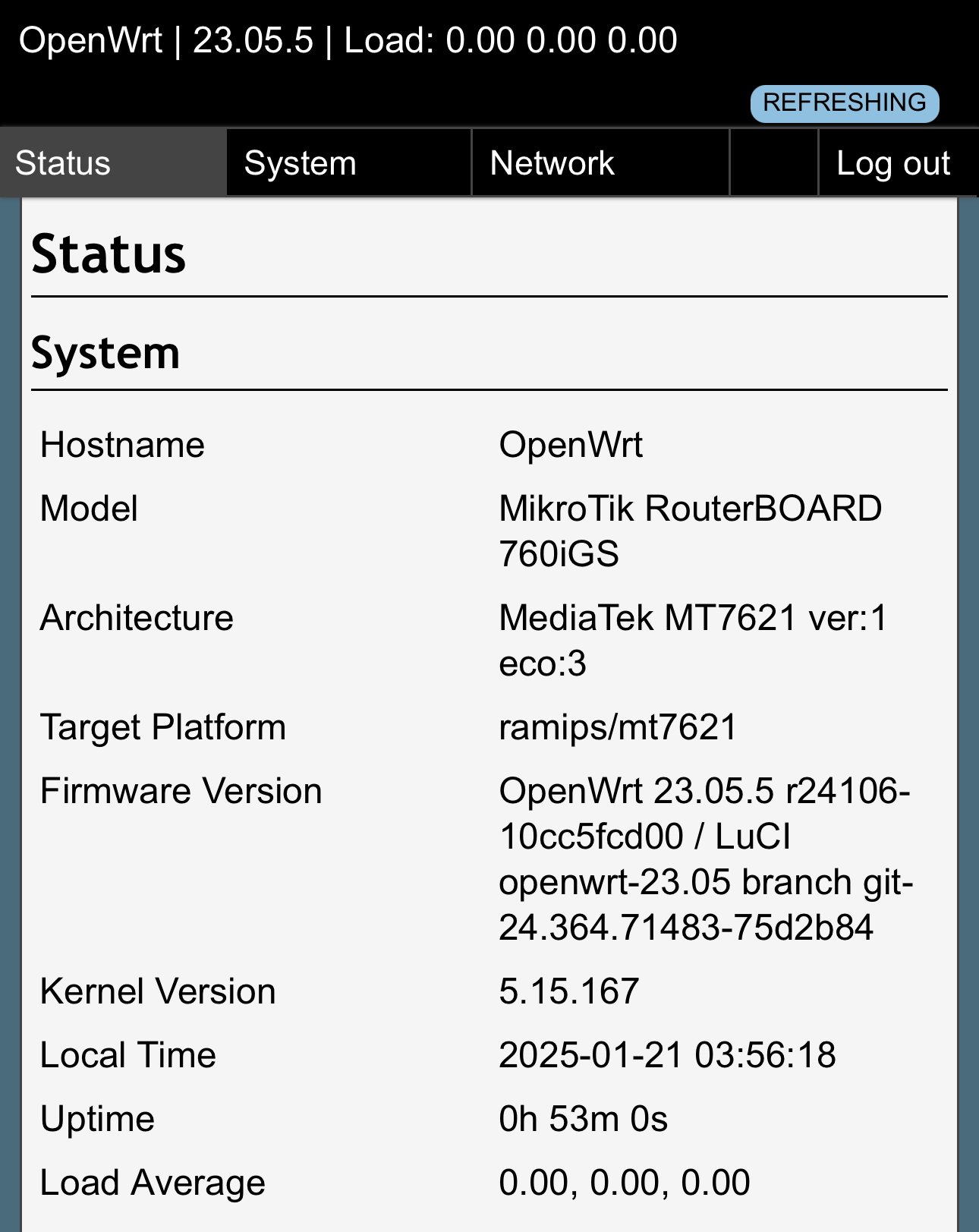This screenshot has height=1232, width=979.
Task: Select the Architecture label
Action: 137,618
